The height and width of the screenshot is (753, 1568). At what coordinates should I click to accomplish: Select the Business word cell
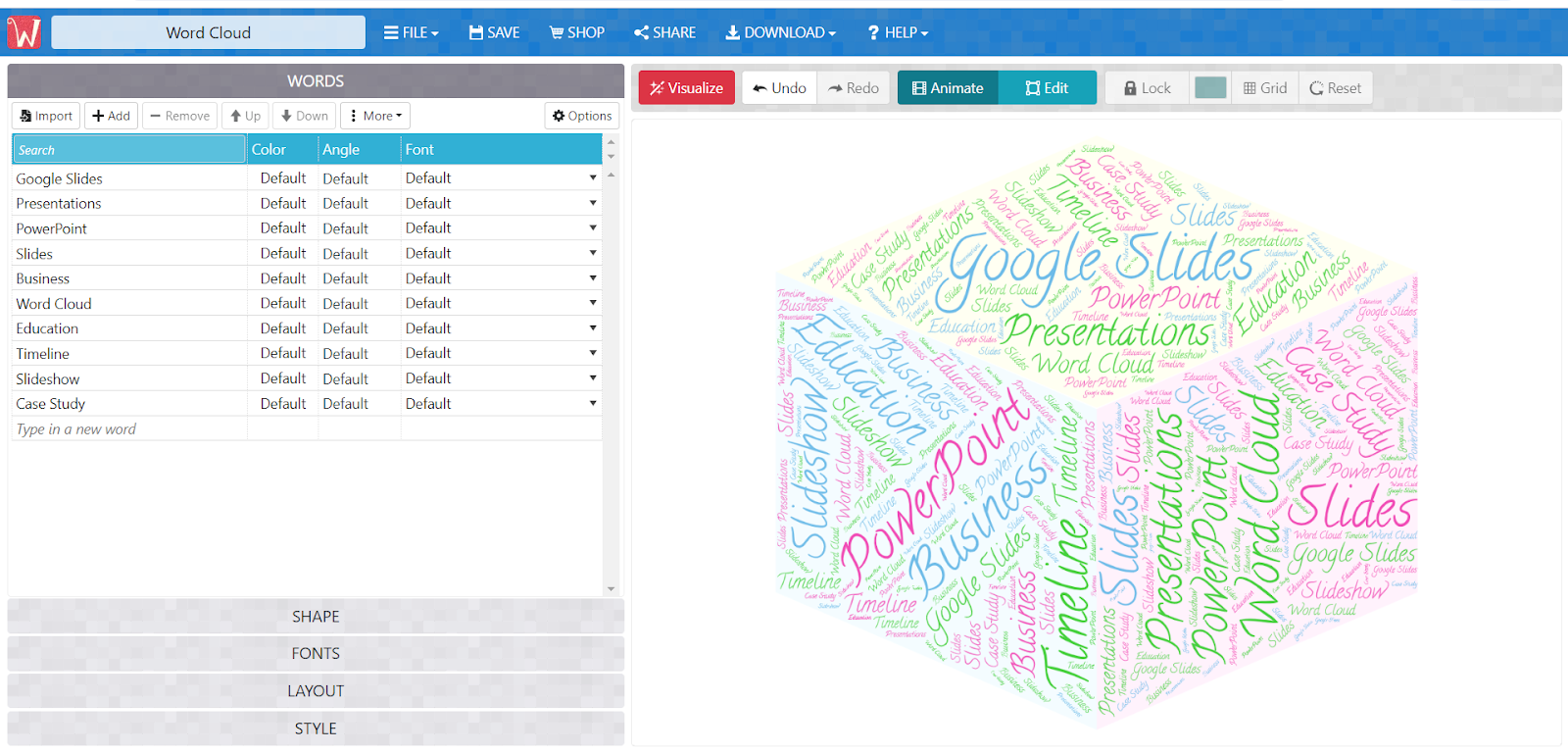pyautogui.click(x=129, y=278)
